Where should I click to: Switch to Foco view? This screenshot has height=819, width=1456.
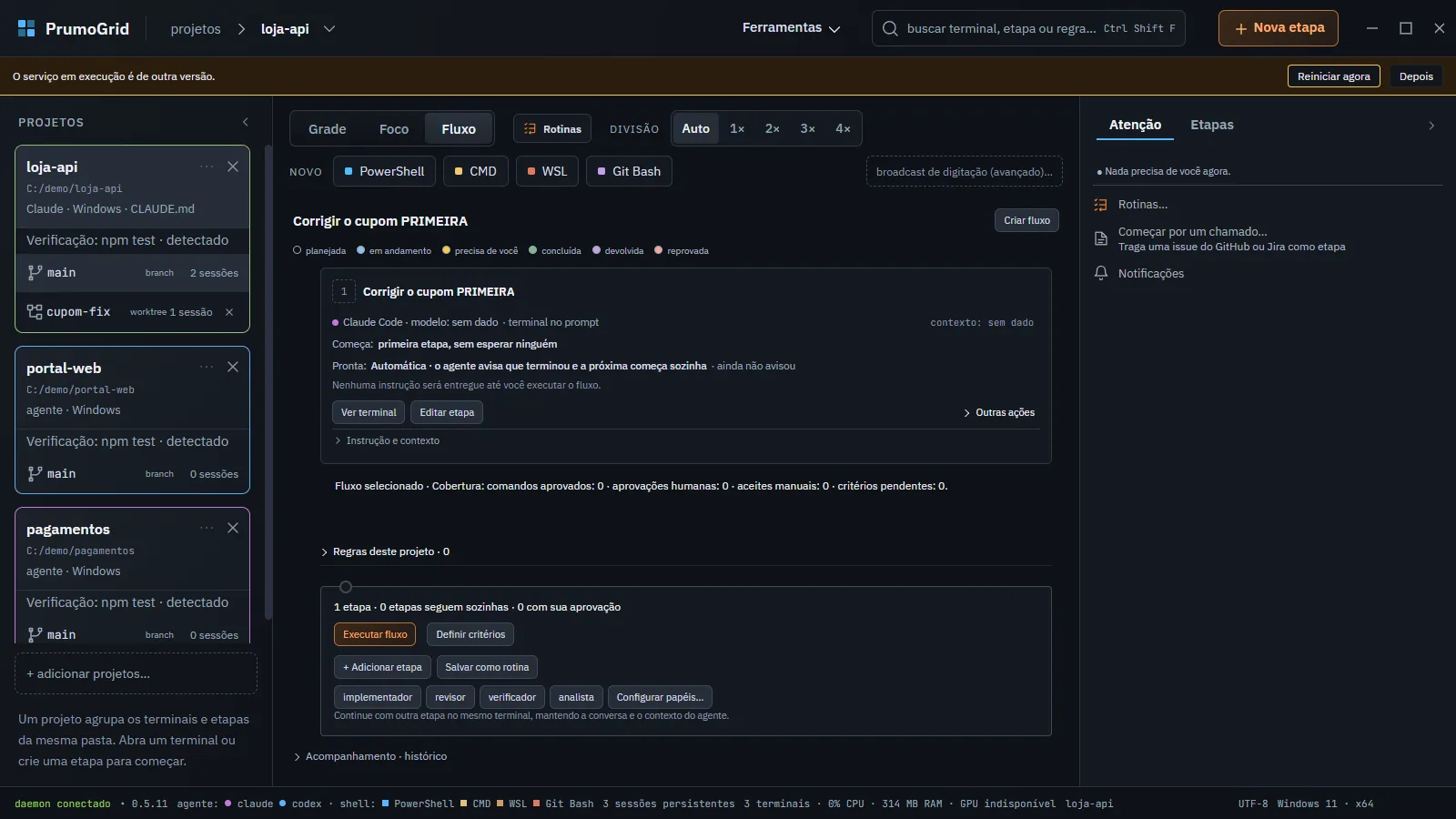(x=394, y=129)
